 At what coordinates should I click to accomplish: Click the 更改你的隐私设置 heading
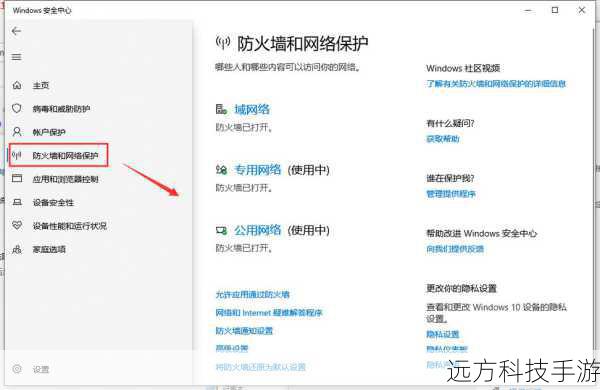click(461, 288)
